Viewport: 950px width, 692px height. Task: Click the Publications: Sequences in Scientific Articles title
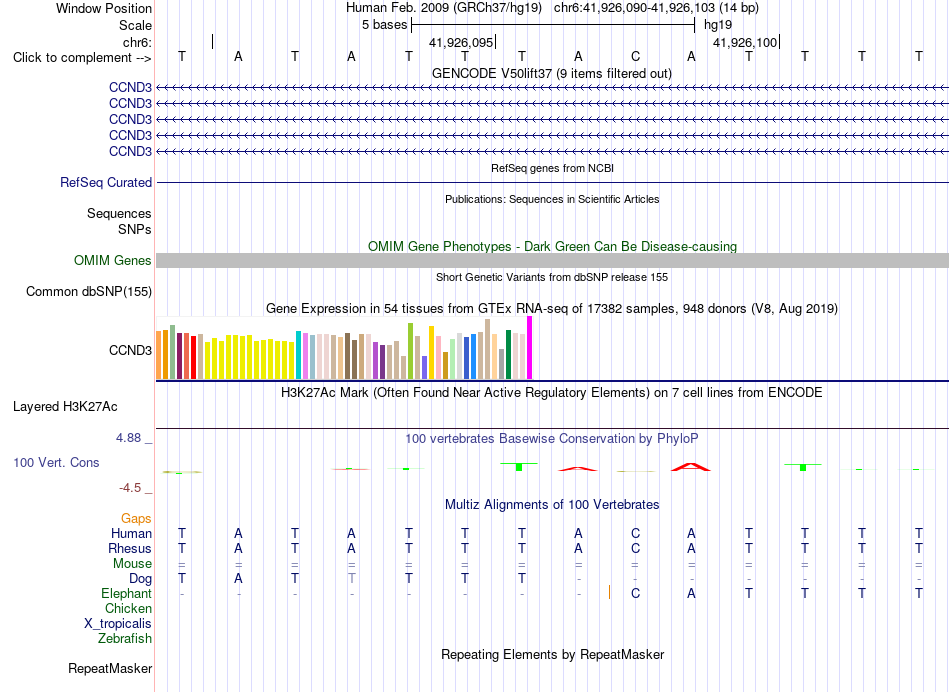coord(552,199)
